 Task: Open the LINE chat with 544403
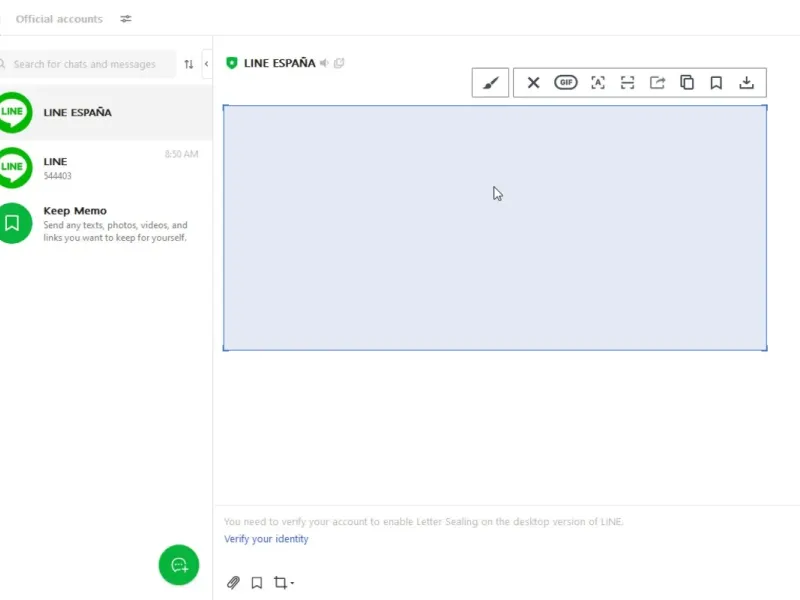[106, 168]
